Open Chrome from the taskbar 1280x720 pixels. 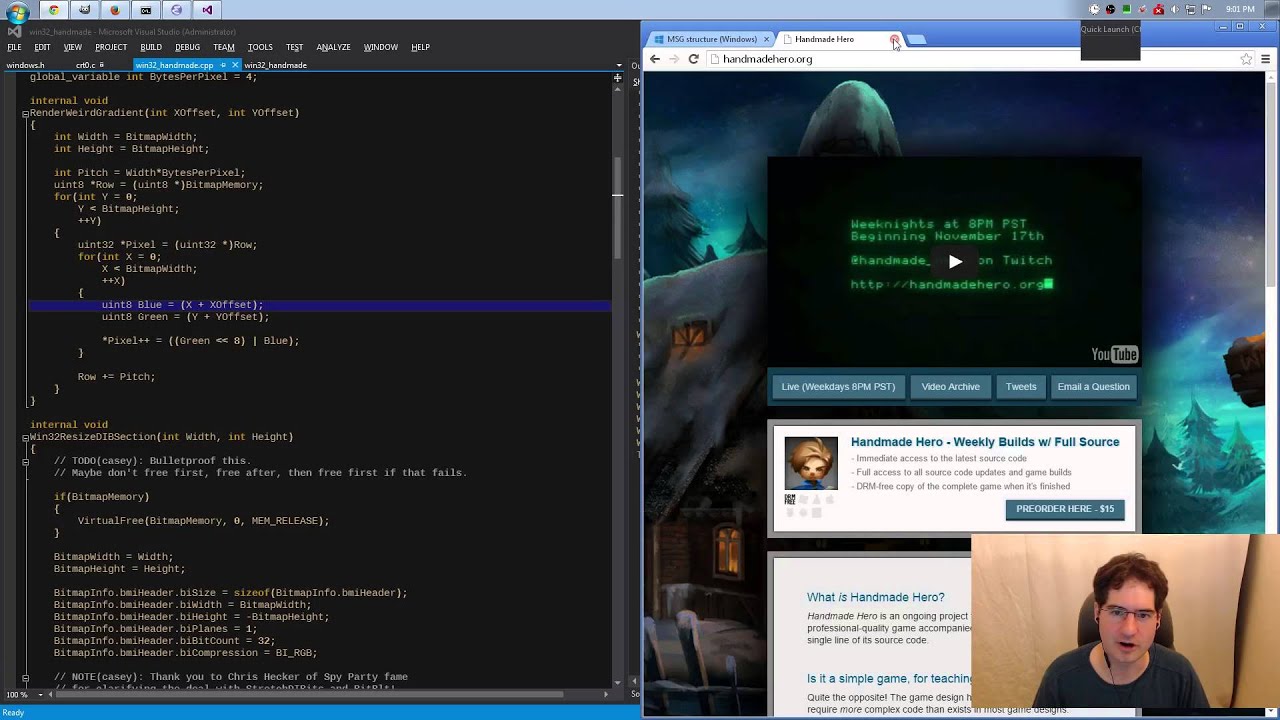53,10
